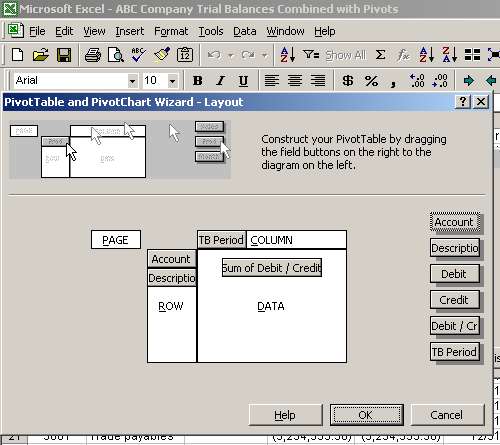Open the Window menu
Image resolution: width=500 pixels, height=445 pixels.
point(285,31)
